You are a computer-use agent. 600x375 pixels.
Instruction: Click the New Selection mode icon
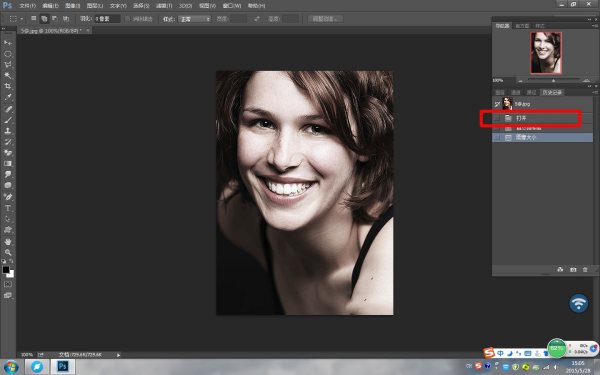click(x=34, y=18)
